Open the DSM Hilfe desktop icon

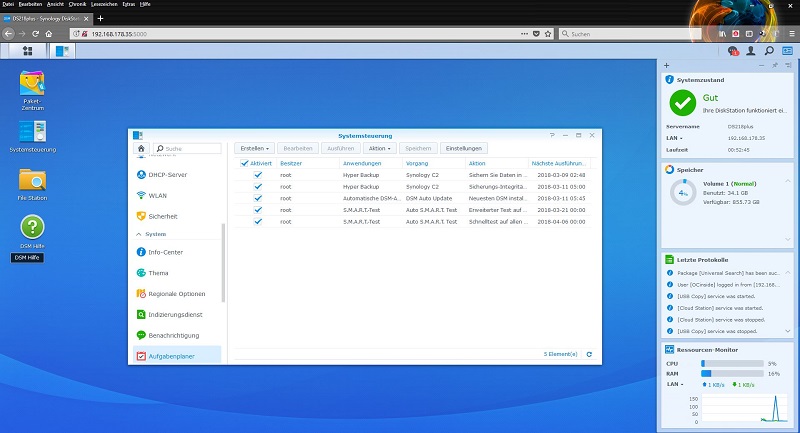[x=32, y=227]
